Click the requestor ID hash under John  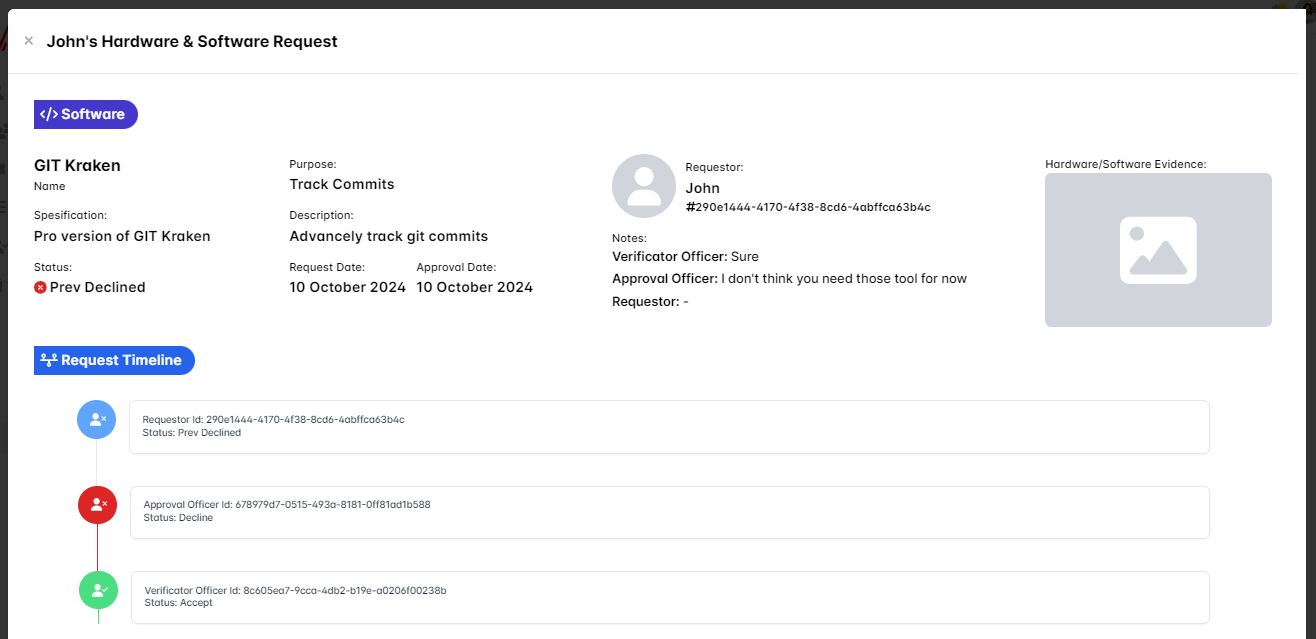808,207
